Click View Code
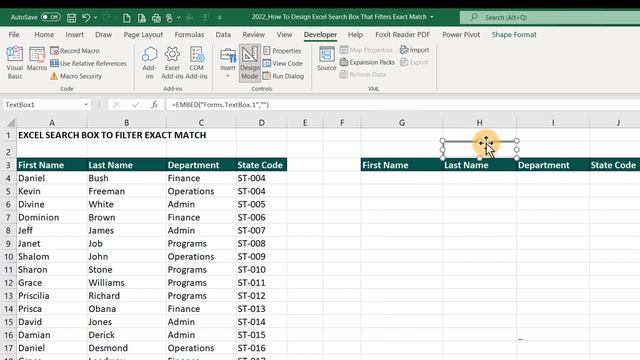The height and width of the screenshot is (360, 640). [x=283, y=63]
